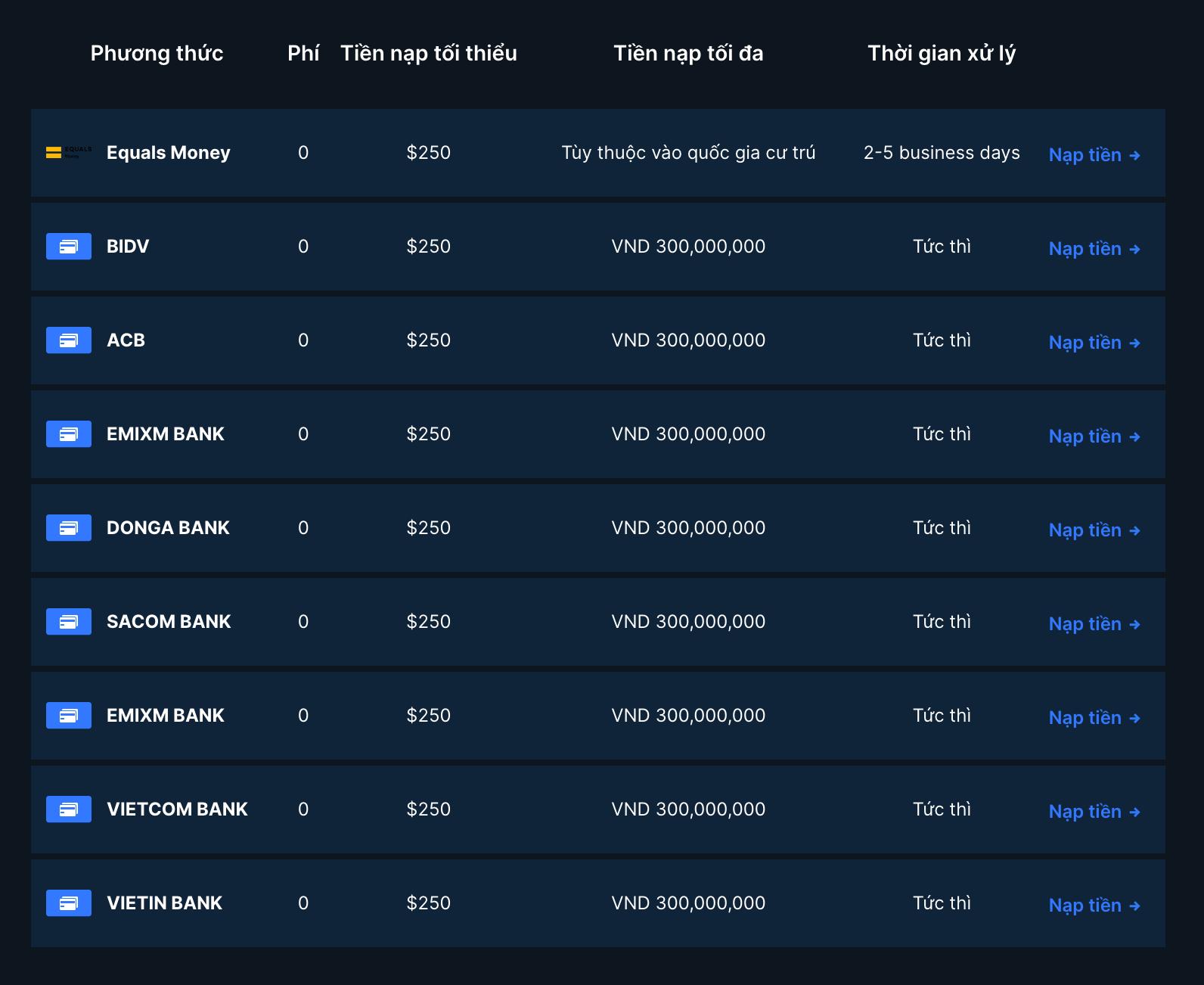Open Nạp tiền link for SACOM BANK

pyautogui.click(x=1094, y=624)
